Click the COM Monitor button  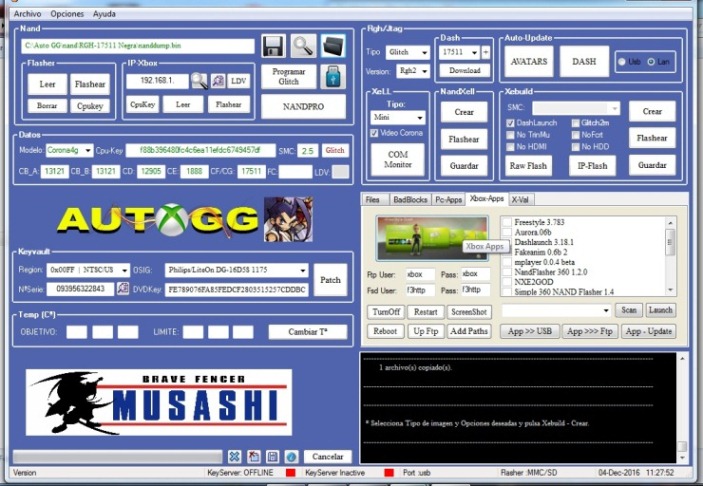pyautogui.click(x=398, y=160)
